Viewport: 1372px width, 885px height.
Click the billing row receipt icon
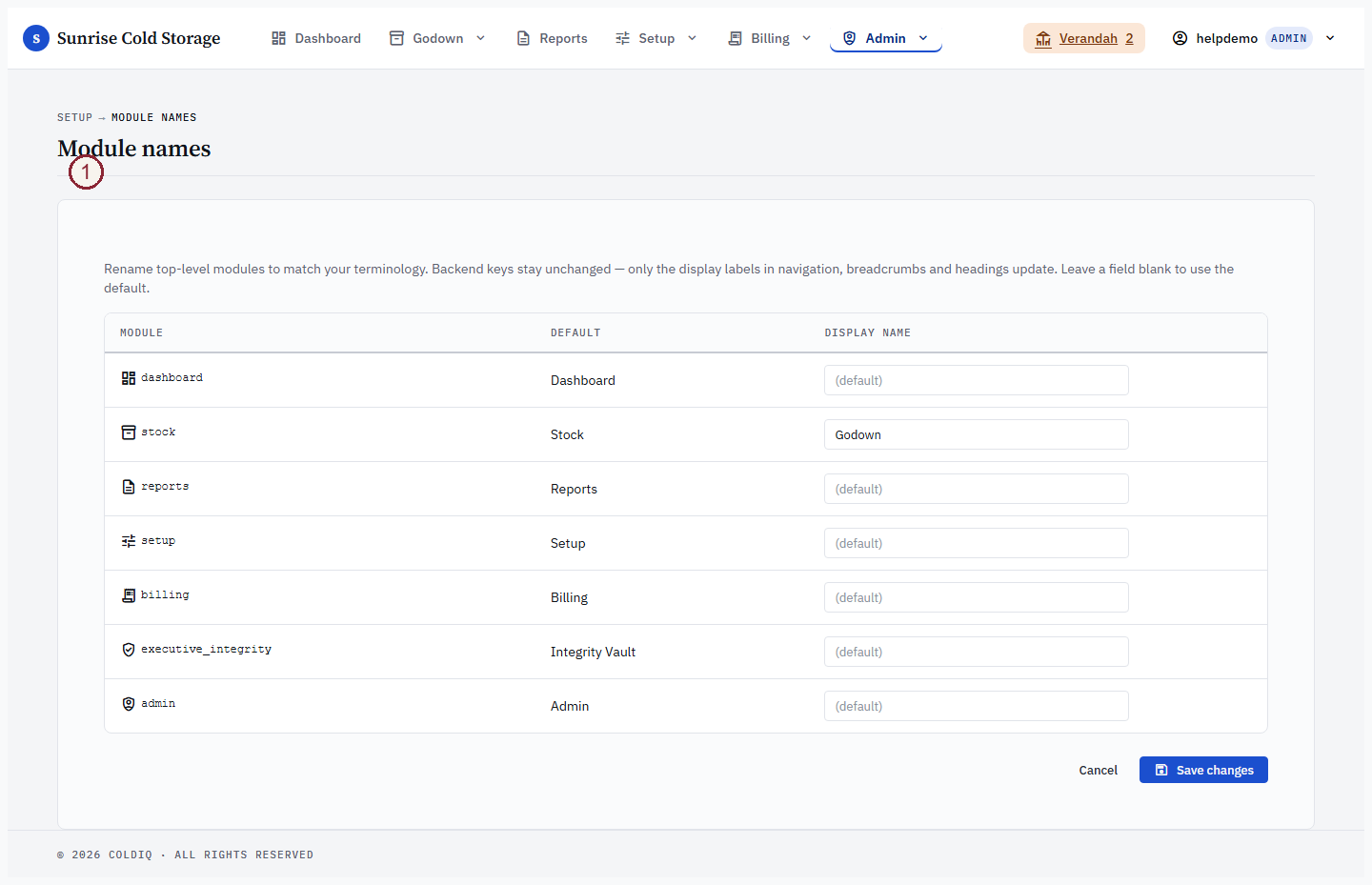(x=129, y=595)
